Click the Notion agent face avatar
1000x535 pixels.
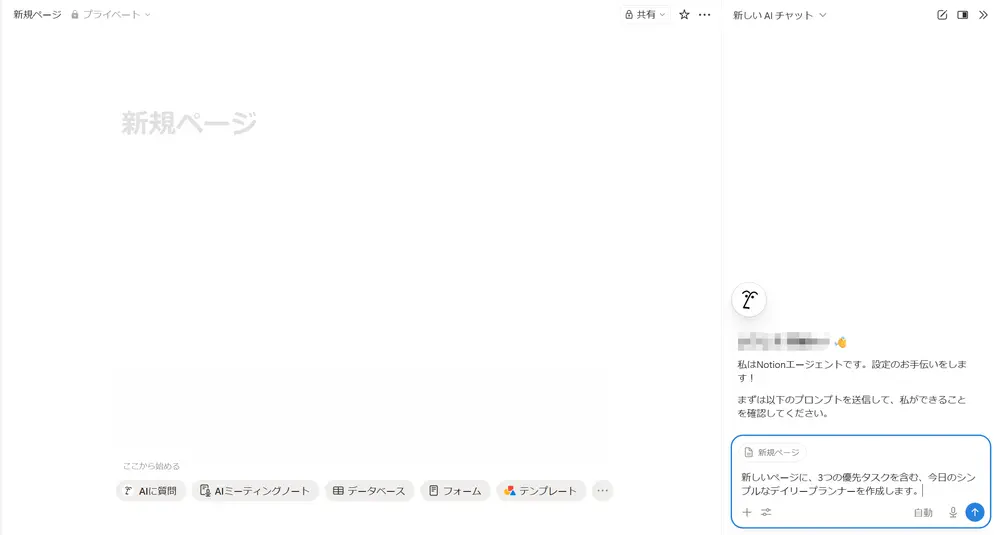coord(749,300)
